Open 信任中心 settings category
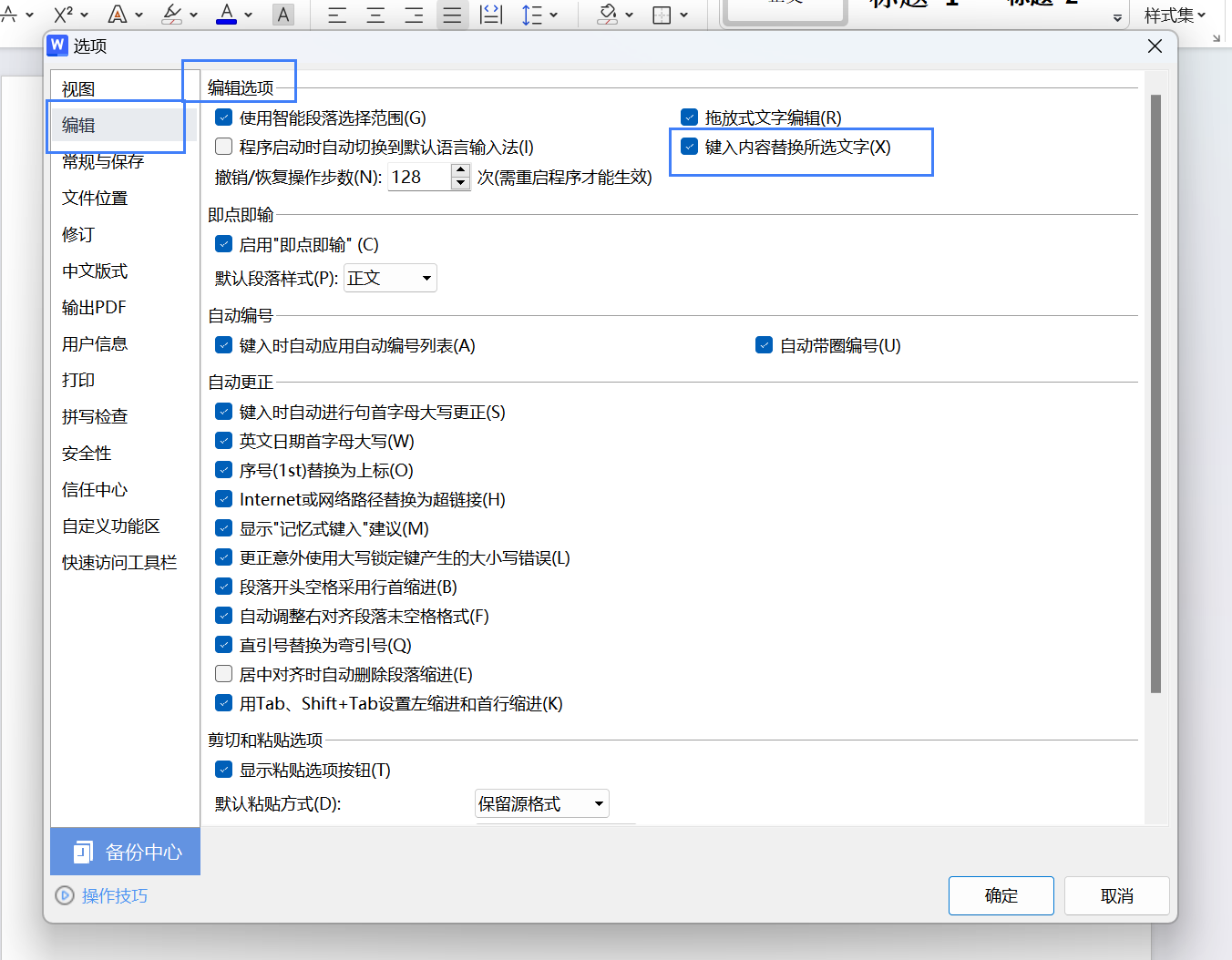Image resolution: width=1232 pixels, height=960 pixels. [95, 489]
